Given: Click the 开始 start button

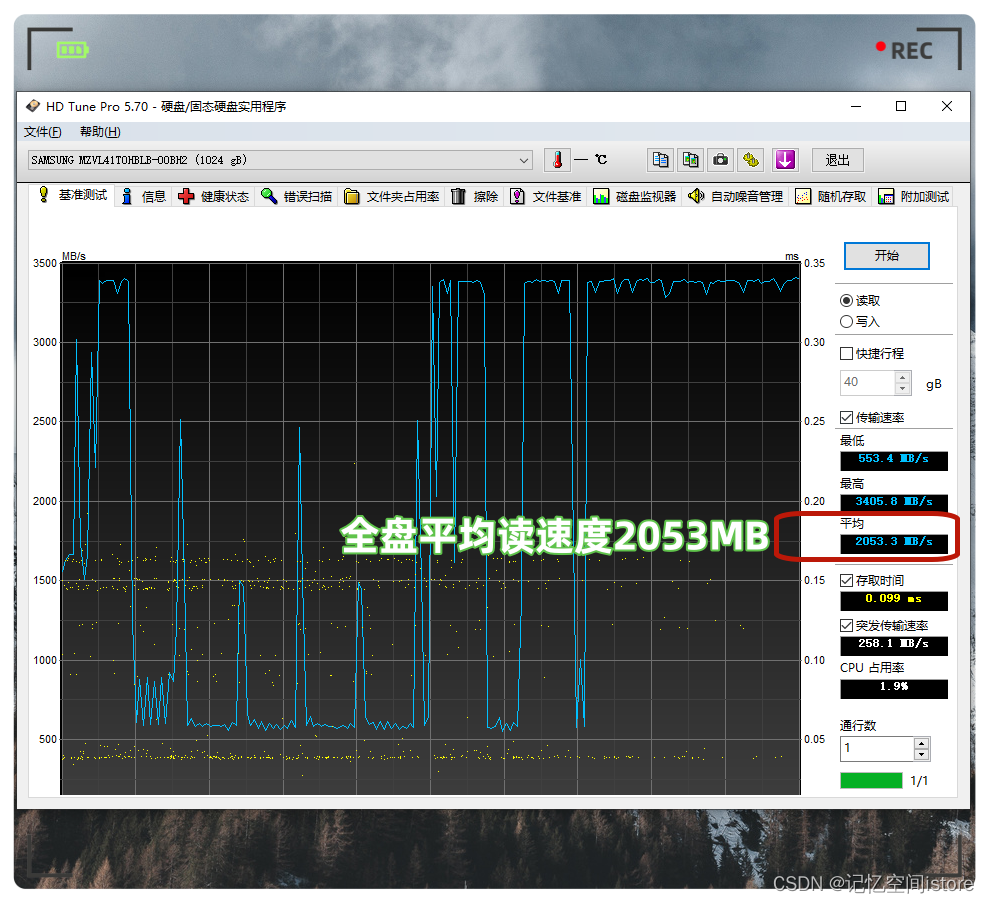Looking at the screenshot, I should point(886,255).
